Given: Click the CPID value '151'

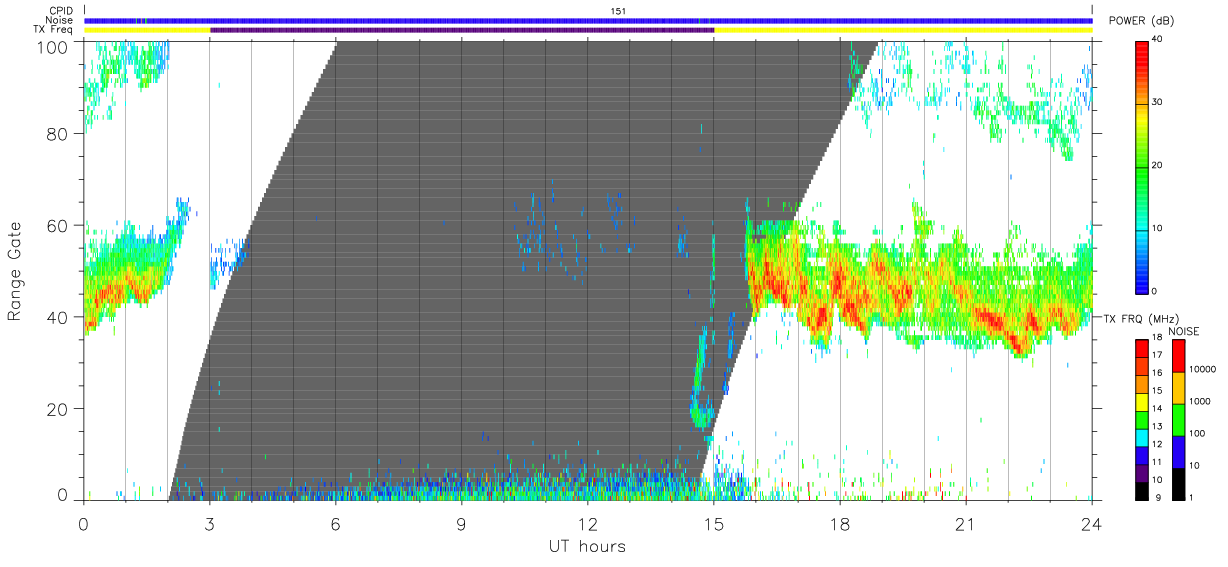Looking at the screenshot, I should [618, 11].
